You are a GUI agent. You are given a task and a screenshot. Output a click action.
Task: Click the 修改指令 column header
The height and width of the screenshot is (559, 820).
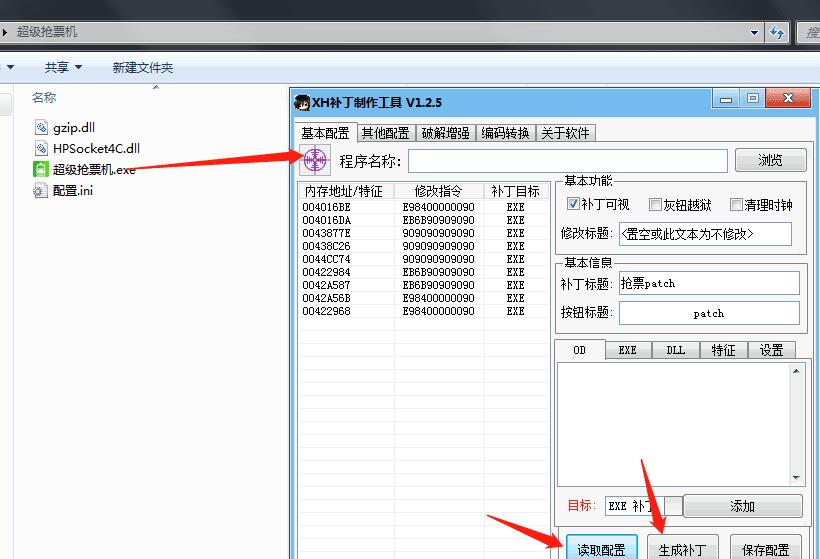(439, 191)
